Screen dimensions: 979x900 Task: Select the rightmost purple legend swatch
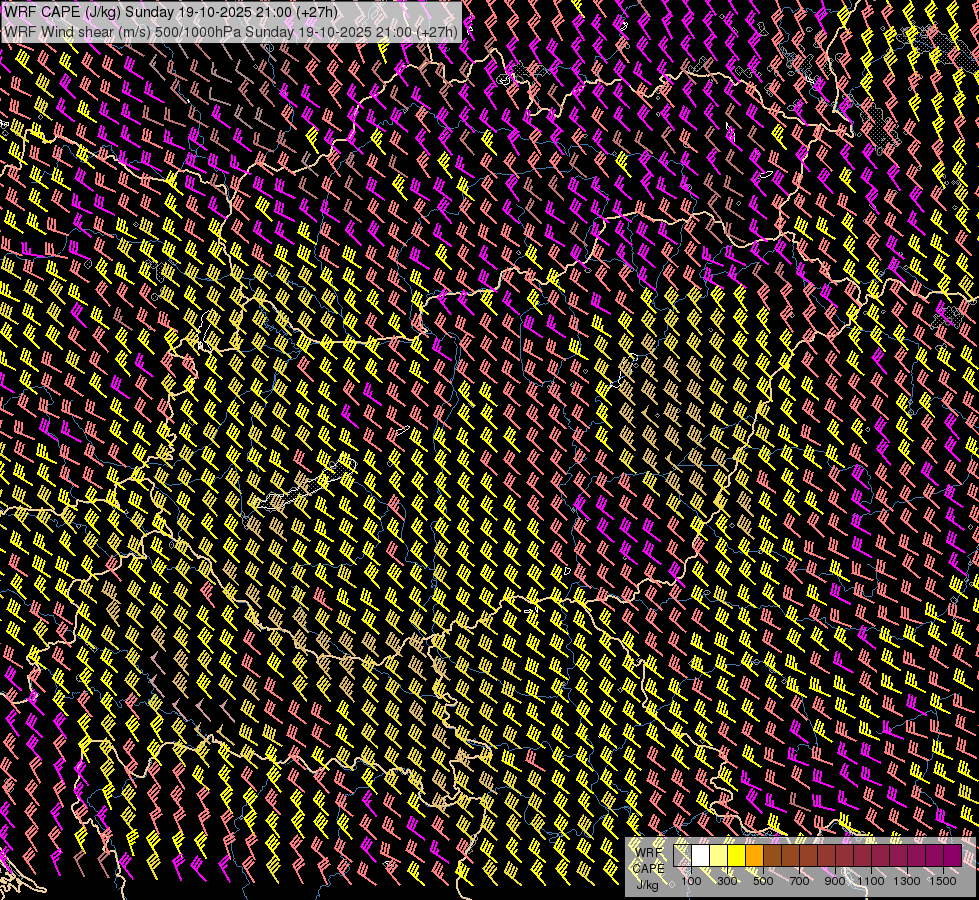[952, 856]
